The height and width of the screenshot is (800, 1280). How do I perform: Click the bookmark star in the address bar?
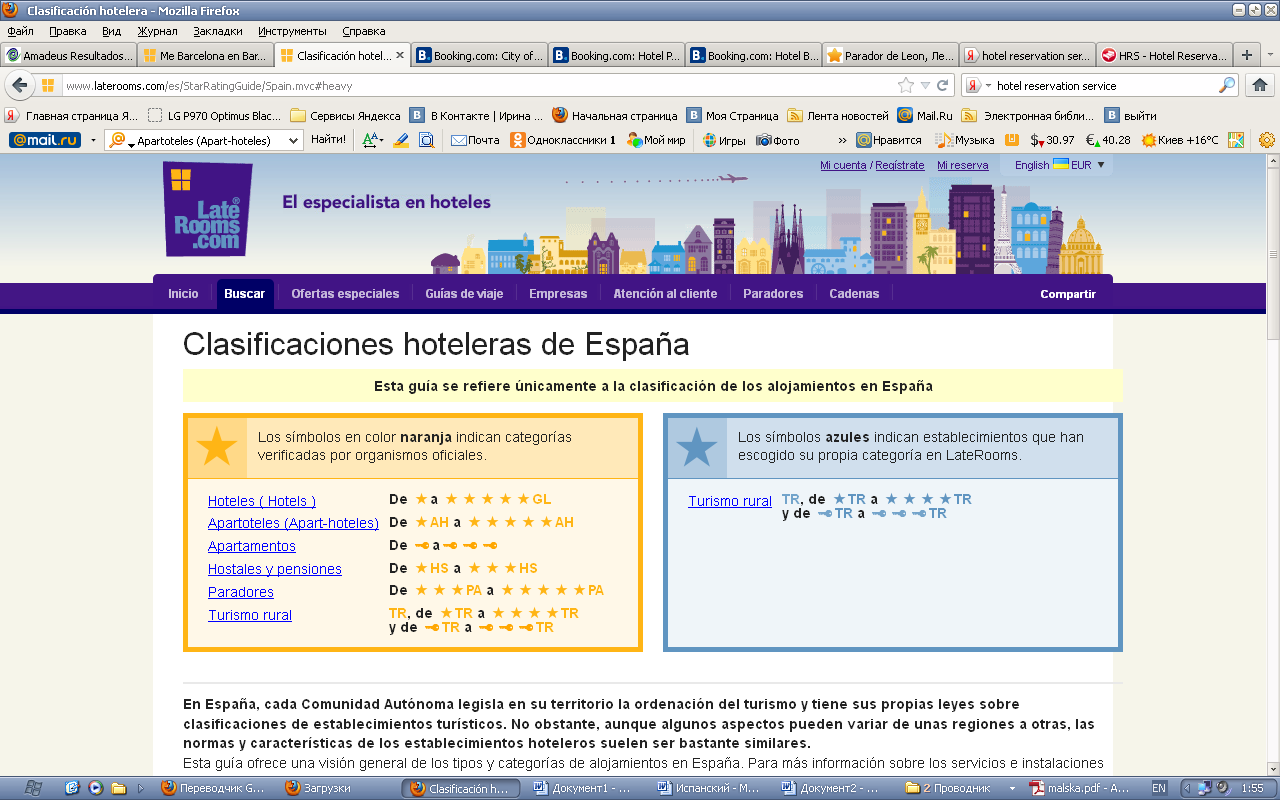[906, 85]
